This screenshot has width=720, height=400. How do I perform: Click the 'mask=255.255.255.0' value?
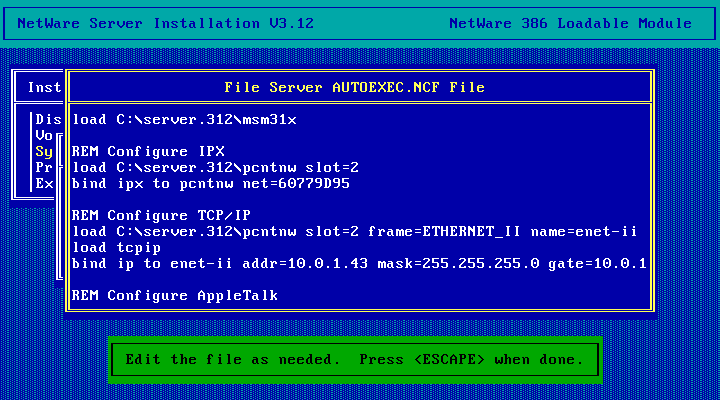click(458, 264)
